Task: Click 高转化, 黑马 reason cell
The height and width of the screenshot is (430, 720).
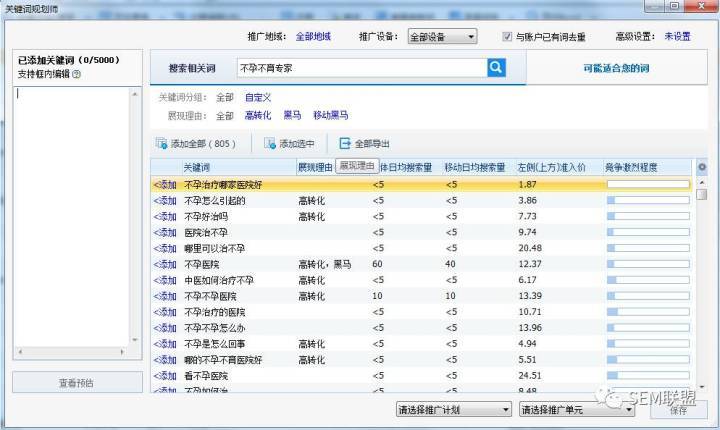Action: coord(325,265)
